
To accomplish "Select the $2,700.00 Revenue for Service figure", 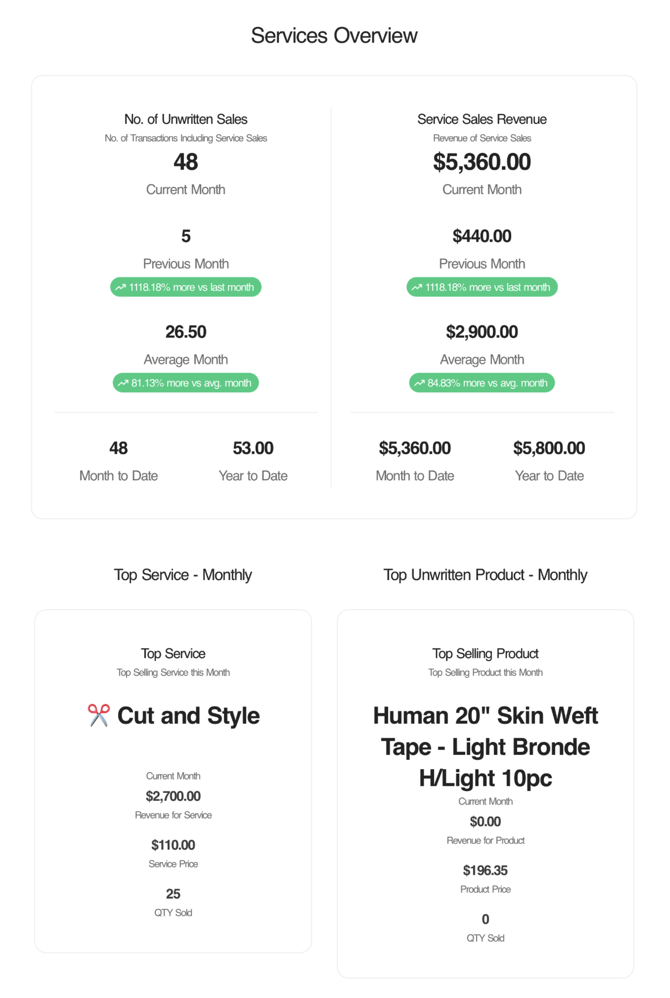I will (x=173, y=796).
